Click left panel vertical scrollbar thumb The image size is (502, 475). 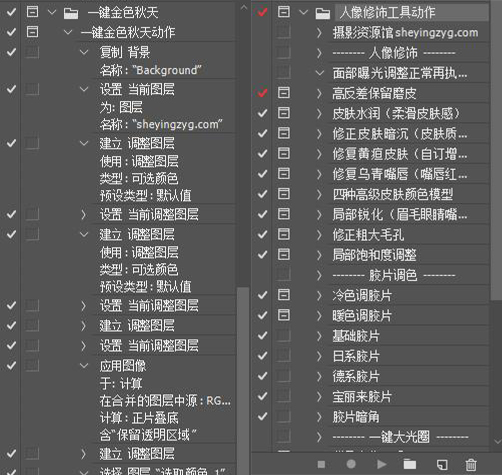click(244, 380)
